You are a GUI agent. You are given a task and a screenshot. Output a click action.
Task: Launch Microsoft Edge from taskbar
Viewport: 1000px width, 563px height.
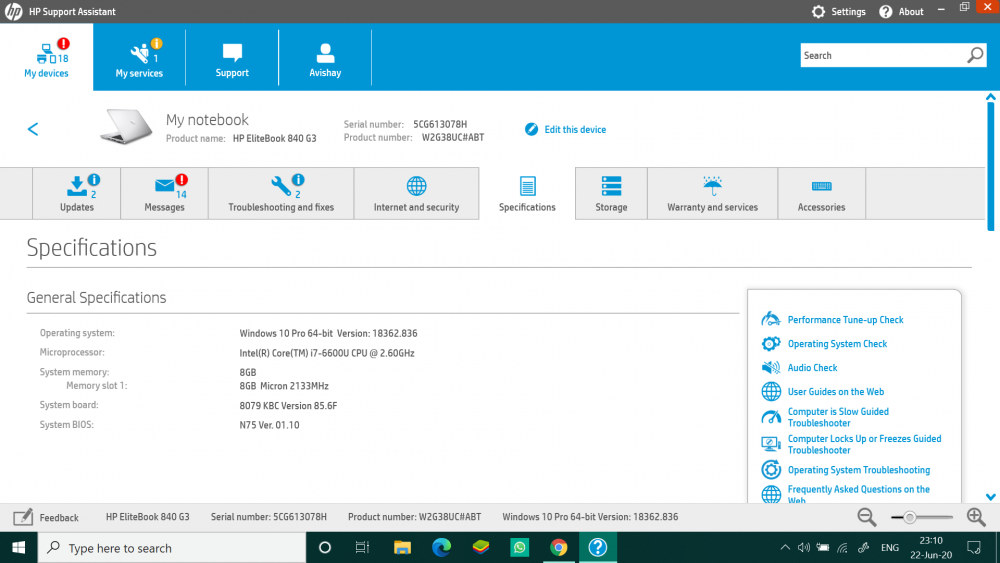click(441, 548)
